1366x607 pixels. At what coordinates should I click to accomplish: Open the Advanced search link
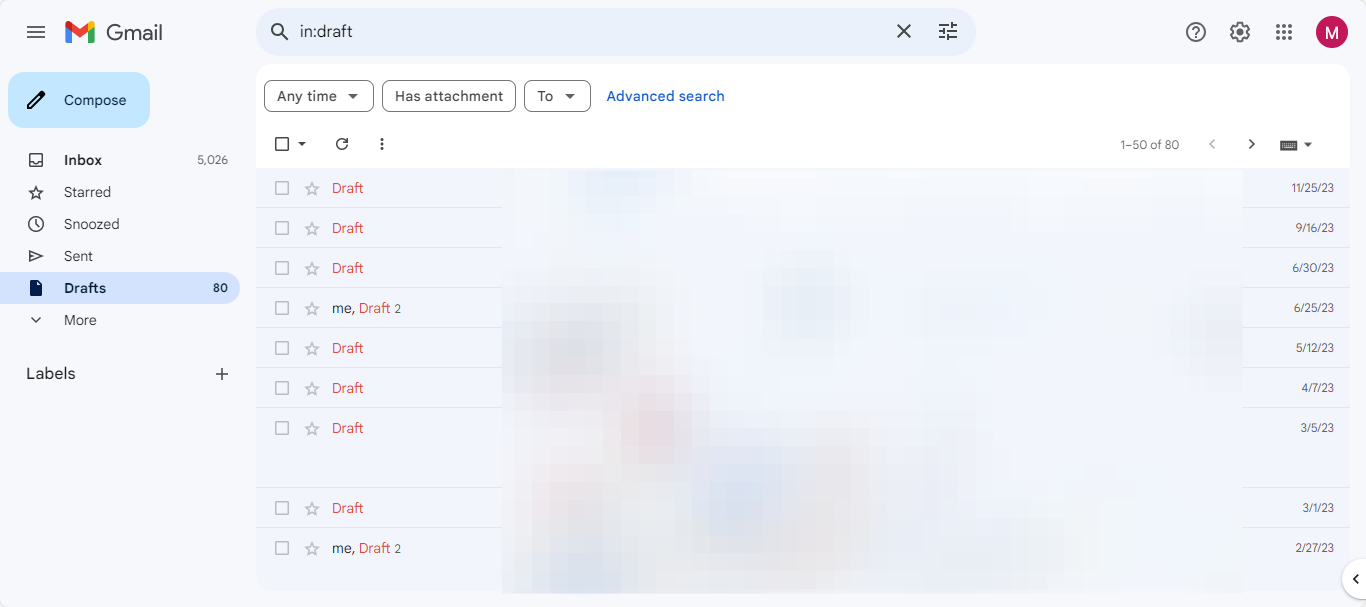point(665,96)
